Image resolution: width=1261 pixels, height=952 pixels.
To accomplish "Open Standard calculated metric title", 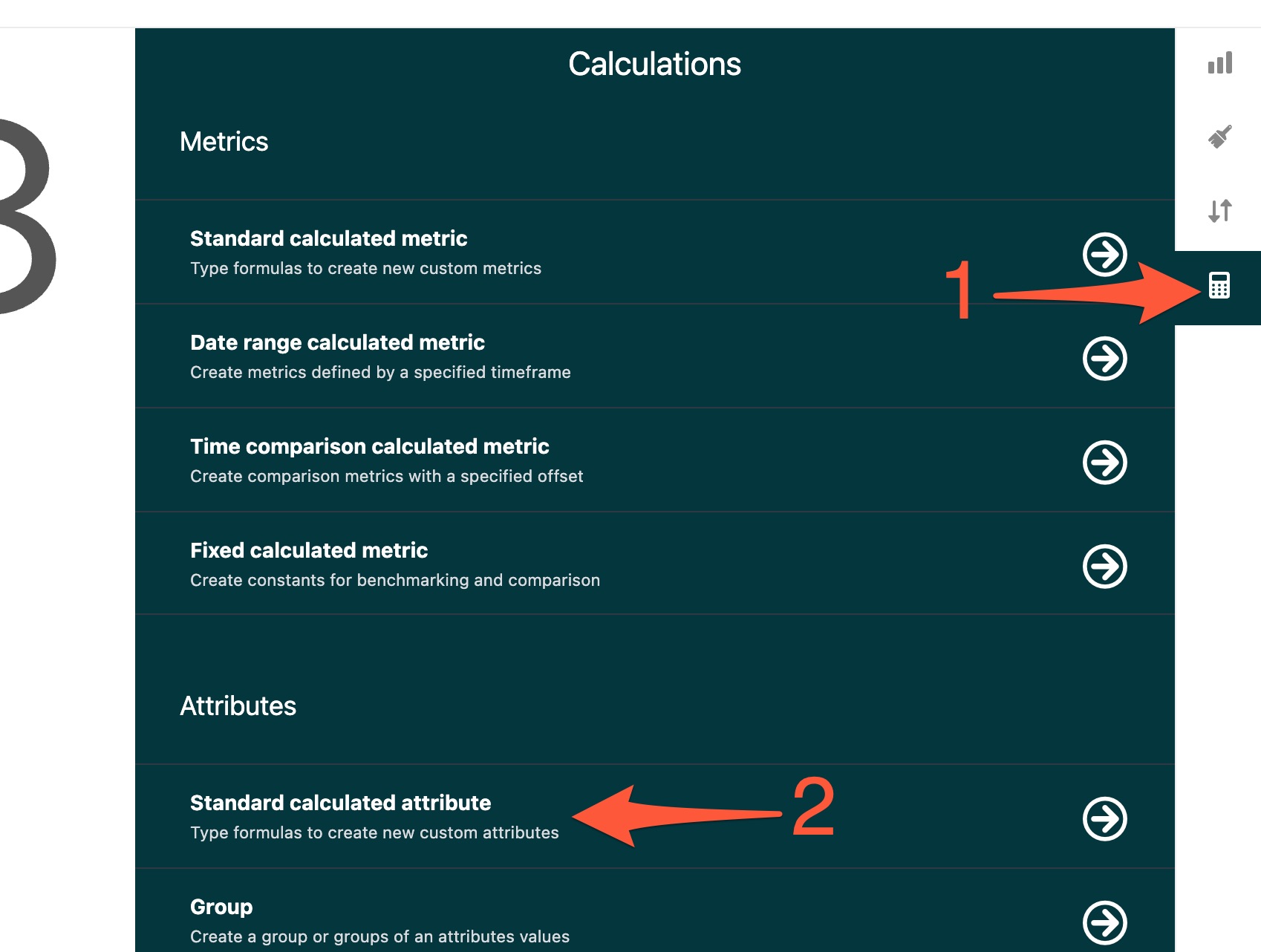I will point(329,238).
